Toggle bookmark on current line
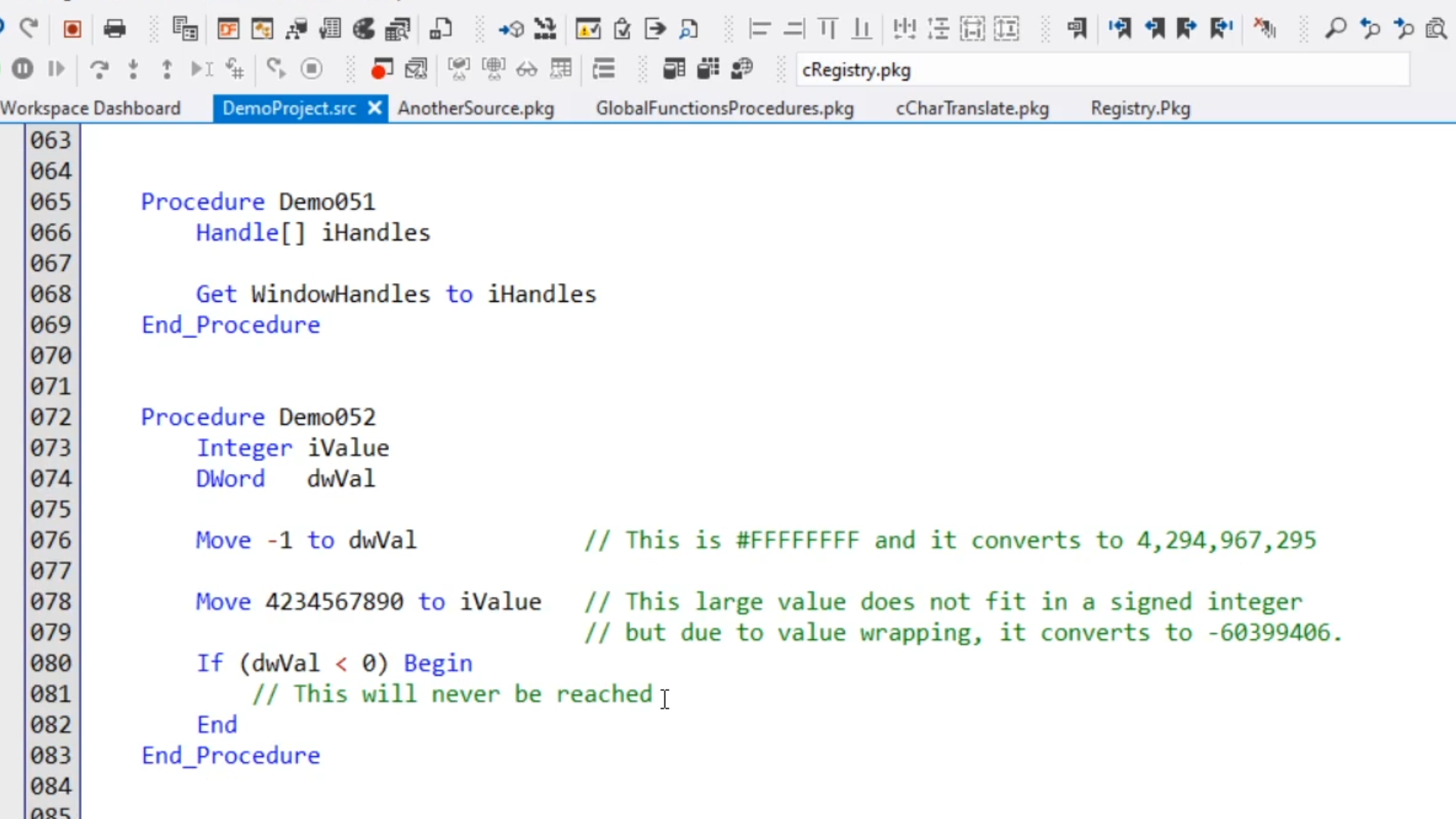Image resolution: width=1456 pixels, height=819 pixels. (1077, 30)
